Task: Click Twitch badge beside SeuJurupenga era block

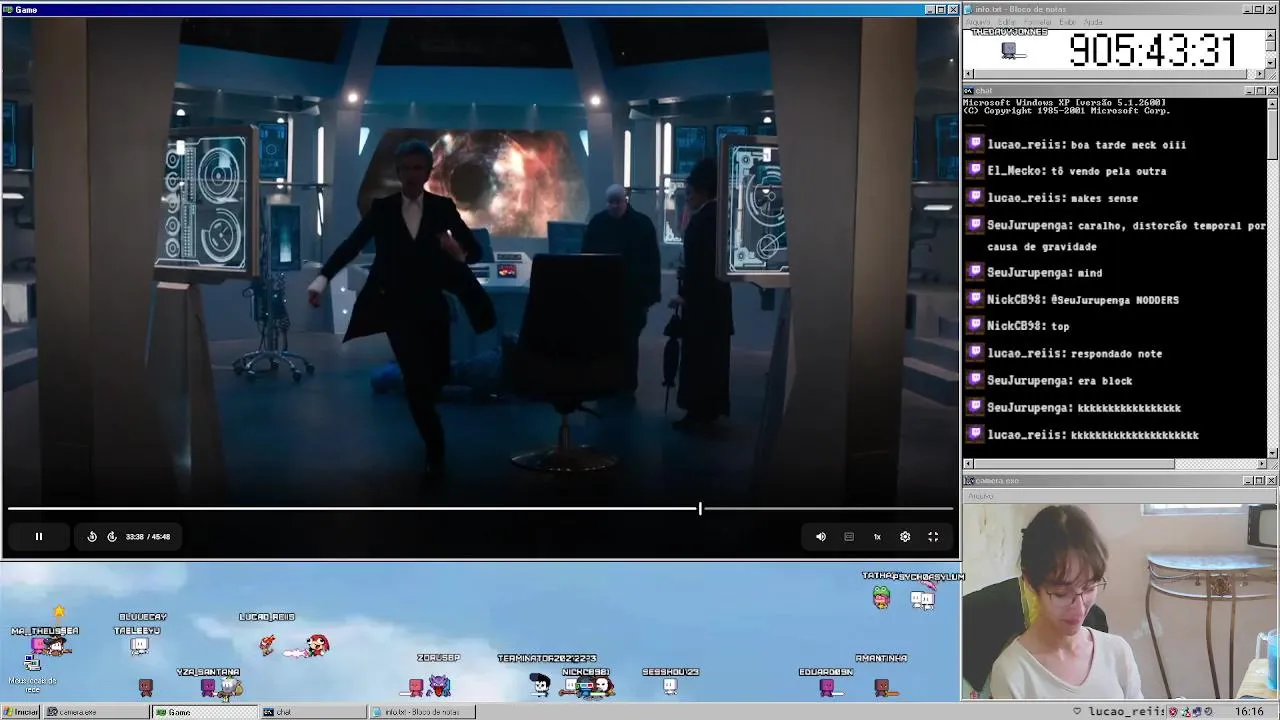Action: point(976,380)
